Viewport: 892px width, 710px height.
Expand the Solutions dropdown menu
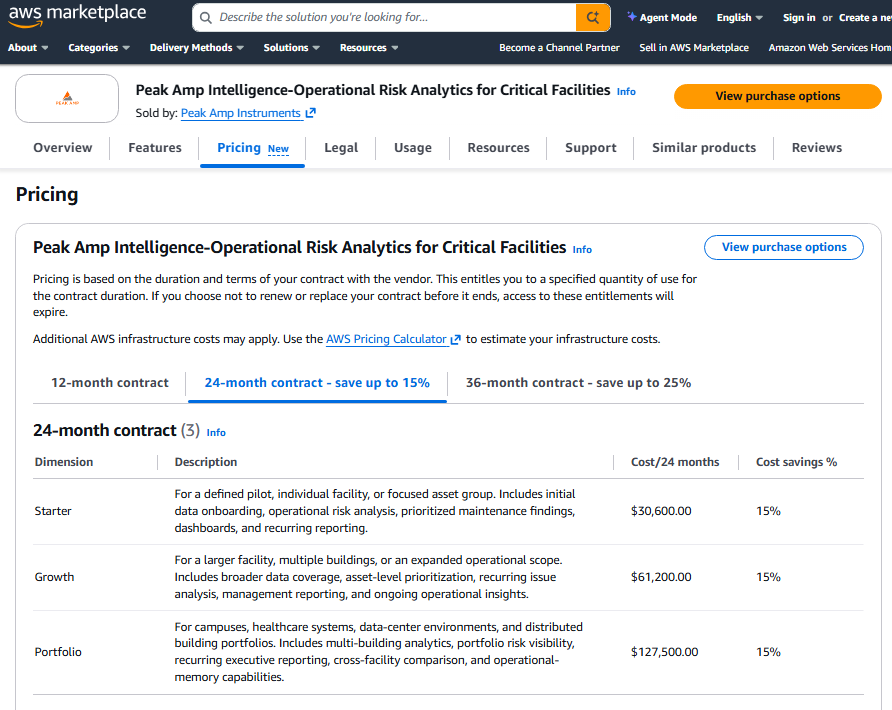point(291,48)
